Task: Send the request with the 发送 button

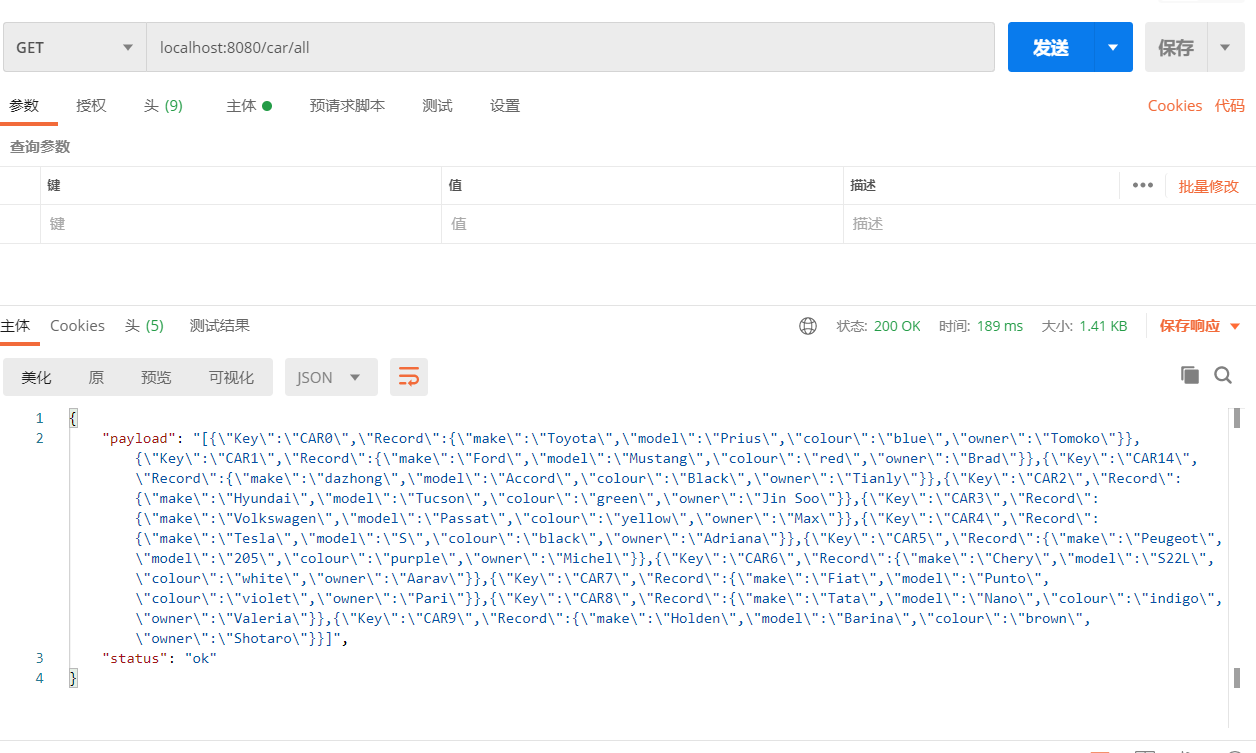Action: [1049, 46]
